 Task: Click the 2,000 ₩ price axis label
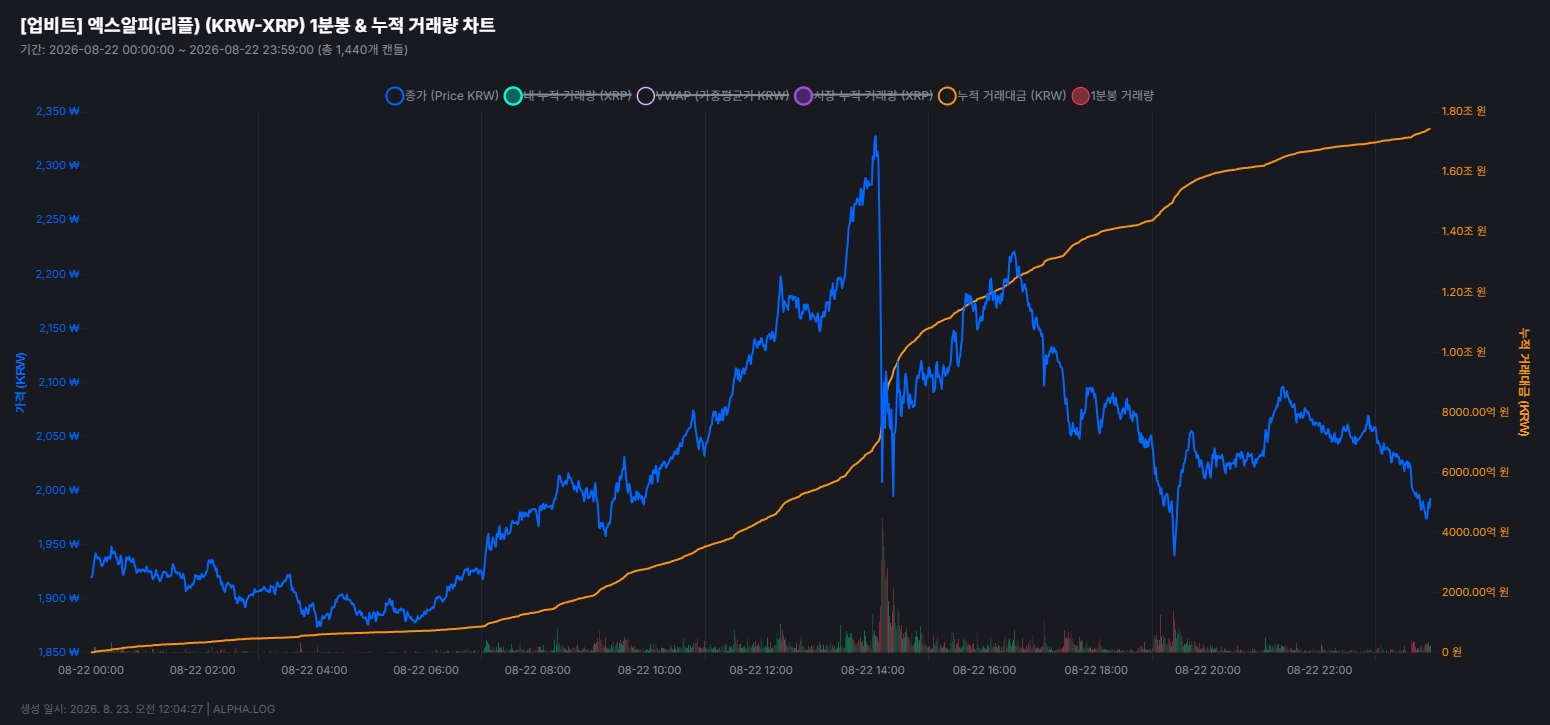(x=57, y=490)
